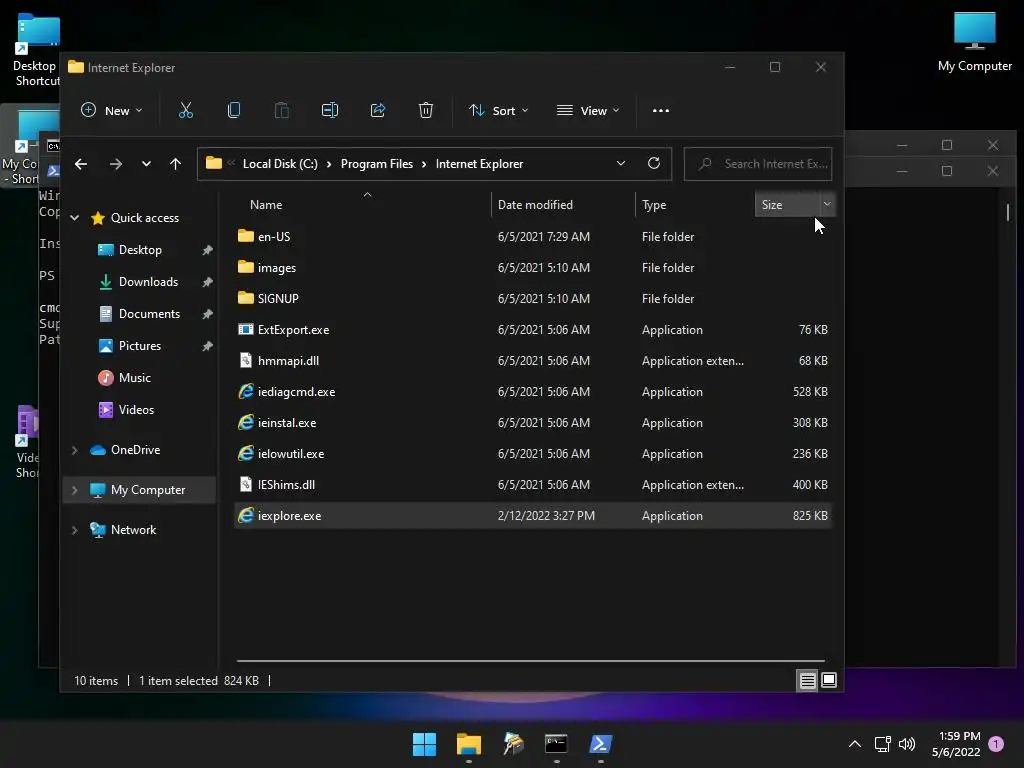1024x768 pixels.
Task: Sort by Date modified column header
Action: click(x=535, y=204)
